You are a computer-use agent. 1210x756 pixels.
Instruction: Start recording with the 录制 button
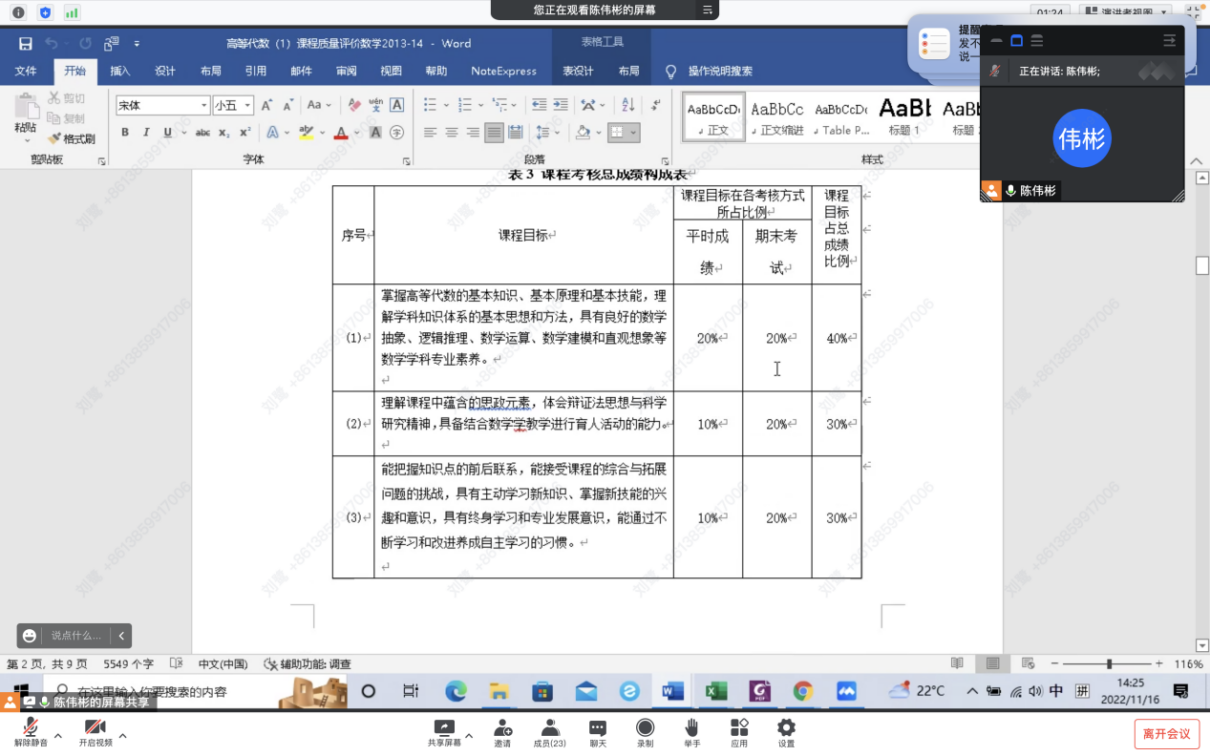click(645, 732)
